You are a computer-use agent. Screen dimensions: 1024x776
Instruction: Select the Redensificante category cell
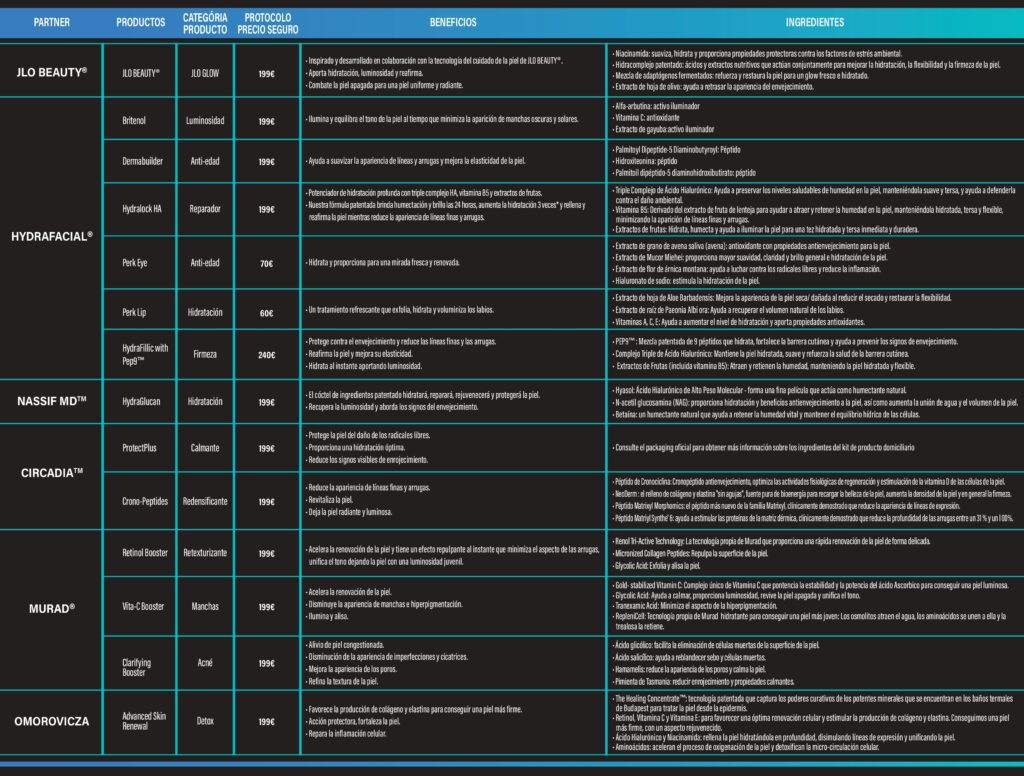pos(205,501)
